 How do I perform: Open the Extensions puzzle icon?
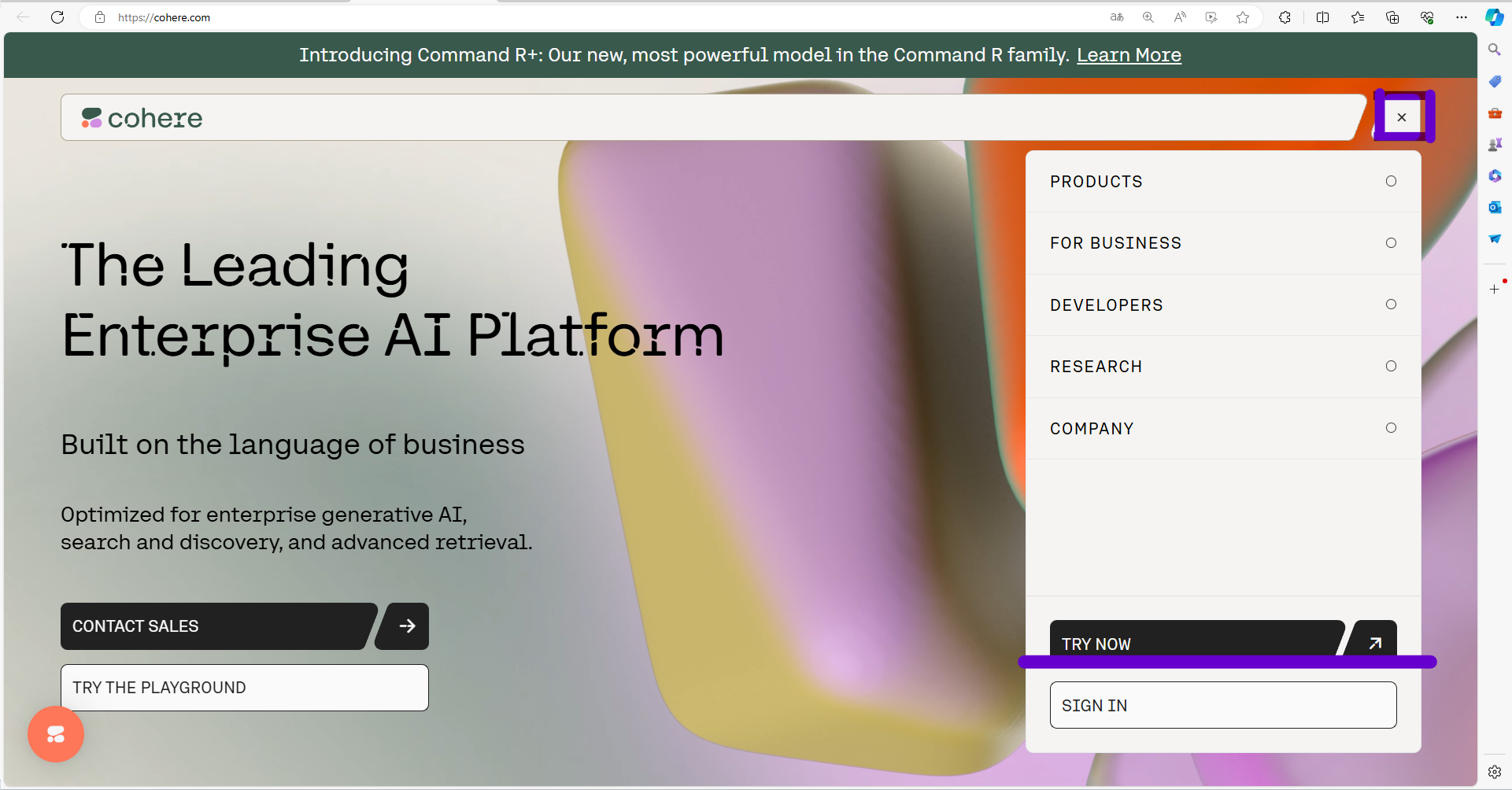(x=1285, y=17)
